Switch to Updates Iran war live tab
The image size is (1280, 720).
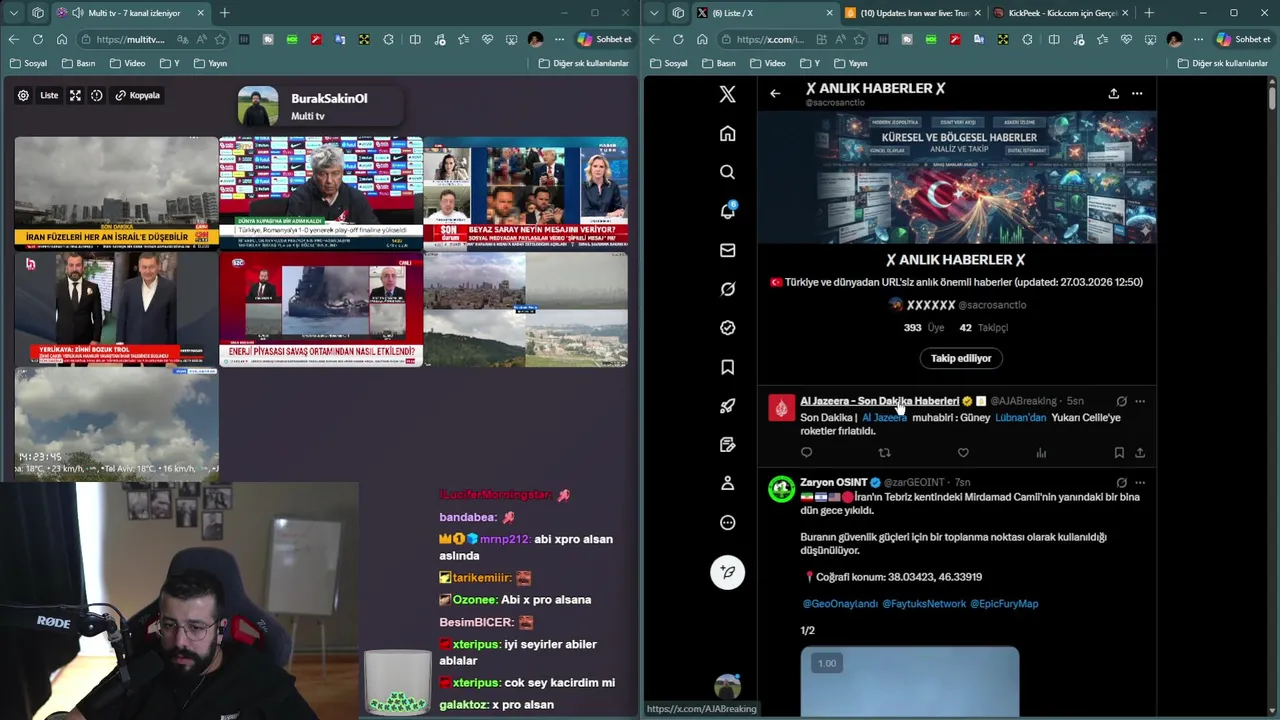912,13
